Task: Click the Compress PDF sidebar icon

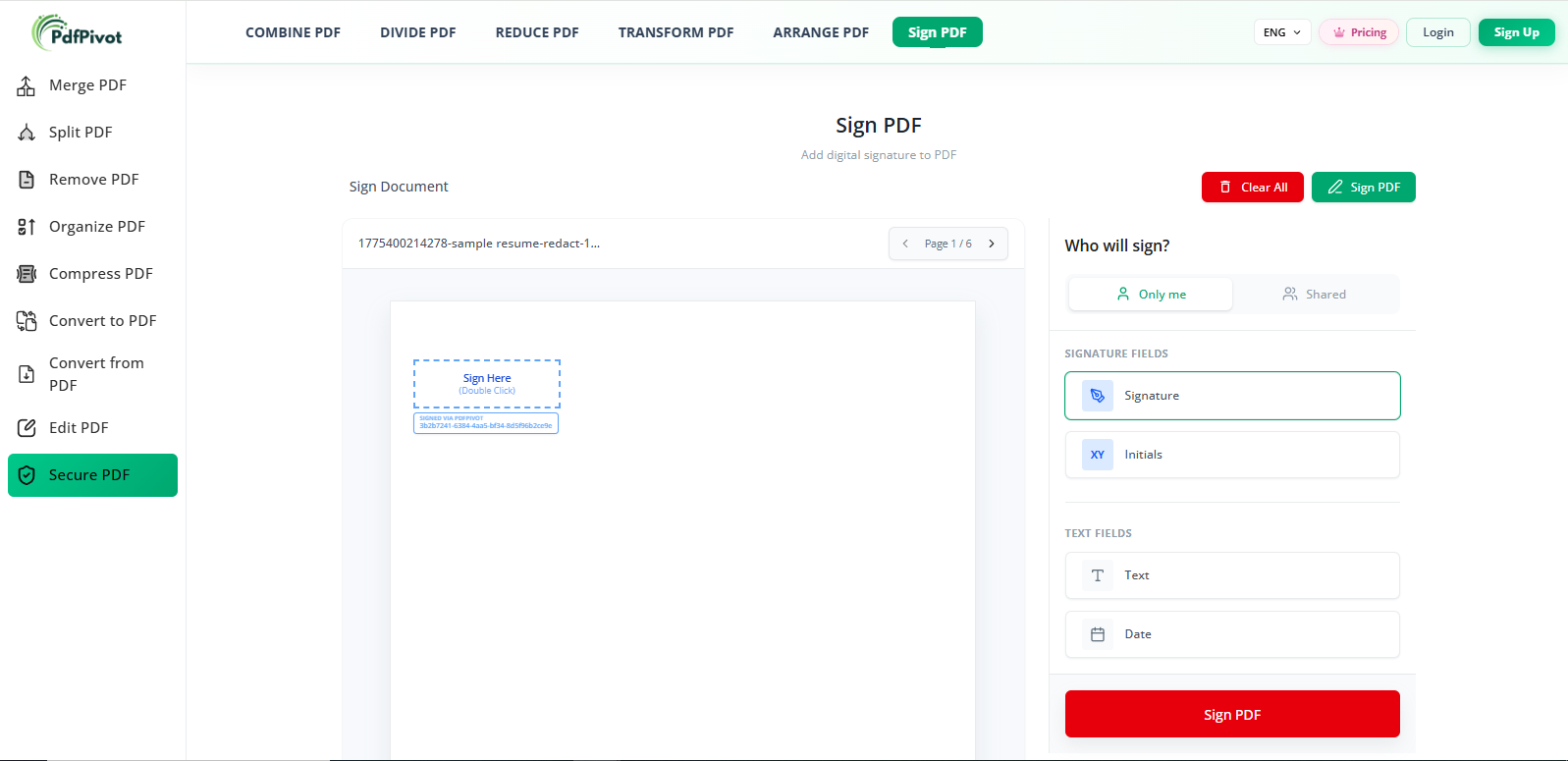Action: [27, 274]
